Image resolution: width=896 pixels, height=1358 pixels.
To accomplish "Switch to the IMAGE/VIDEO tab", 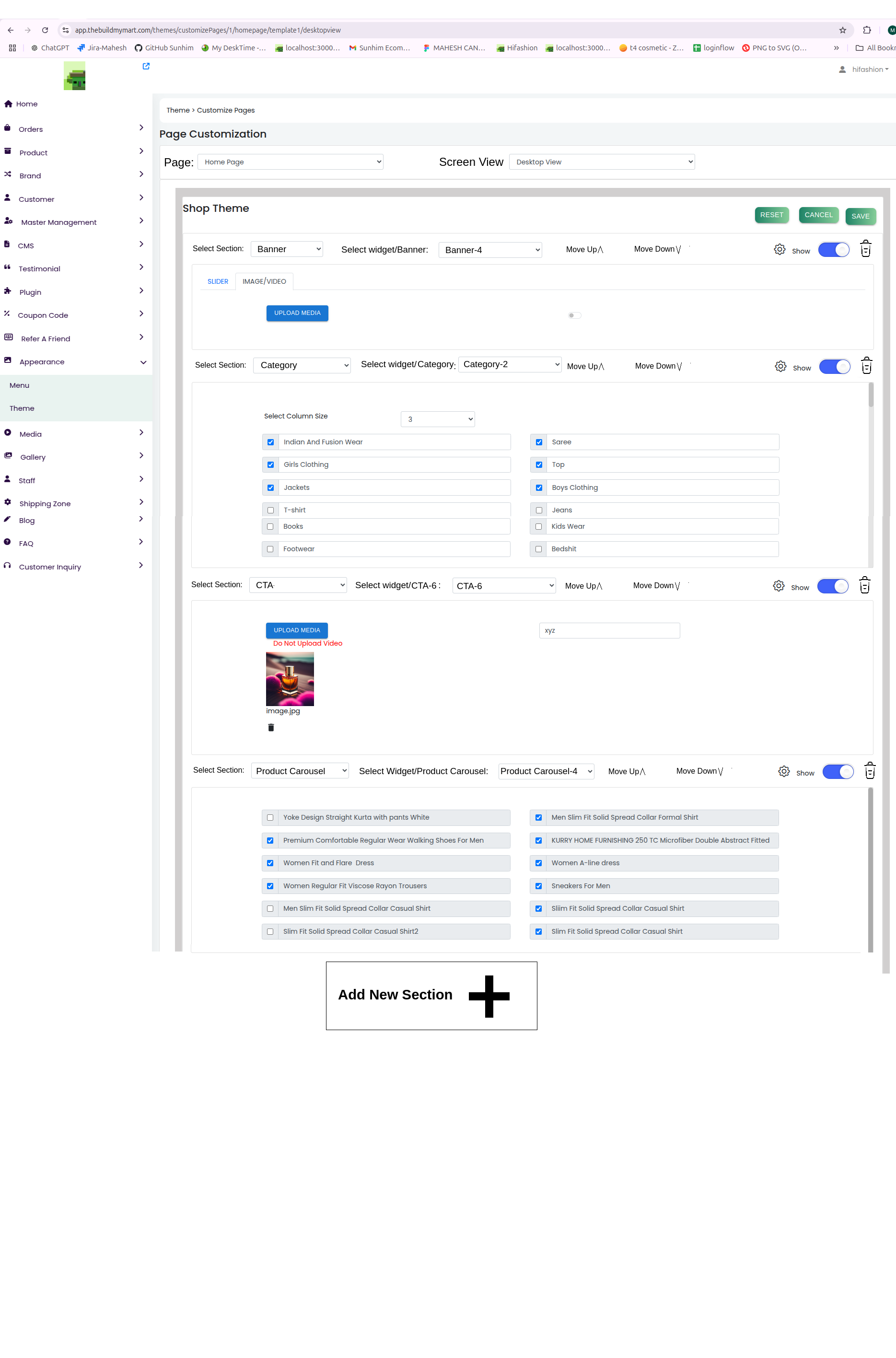I will (x=264, y=282).
